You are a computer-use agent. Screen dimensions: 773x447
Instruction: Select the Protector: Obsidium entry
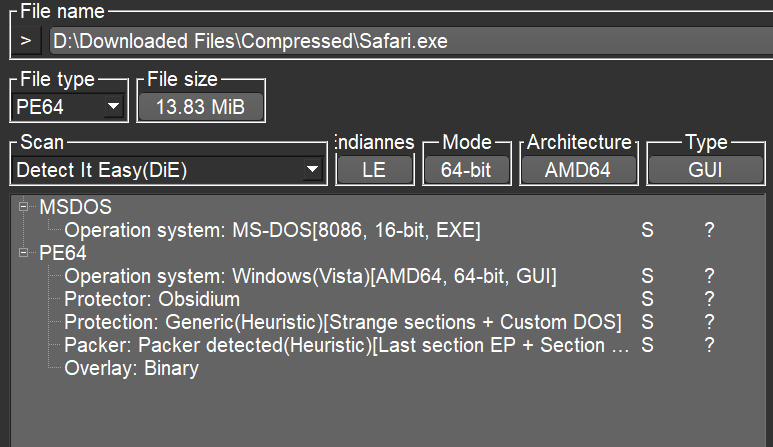[152, 299]
